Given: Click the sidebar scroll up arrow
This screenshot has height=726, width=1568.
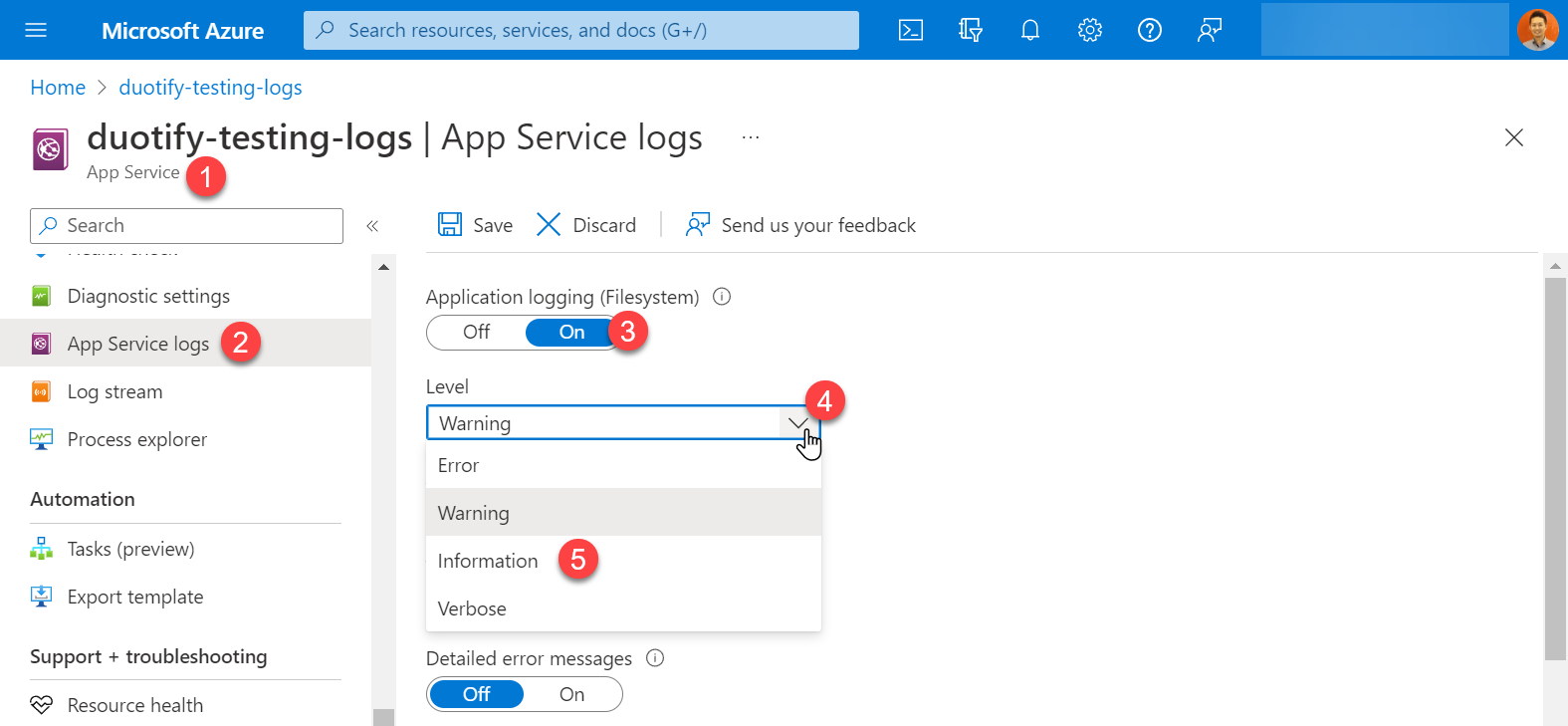Looking at the screenshot, I should tap(383, 267).
